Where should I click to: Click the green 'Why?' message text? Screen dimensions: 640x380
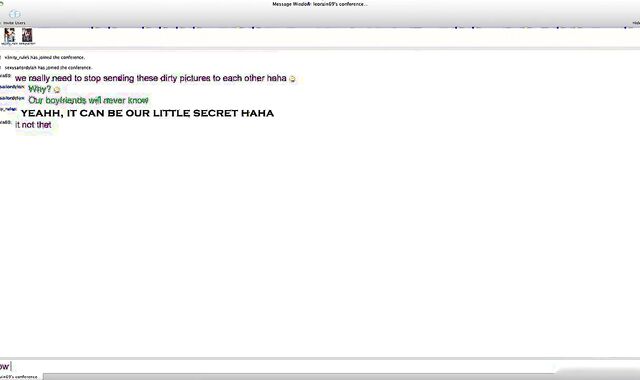click(x=40, y=89)
